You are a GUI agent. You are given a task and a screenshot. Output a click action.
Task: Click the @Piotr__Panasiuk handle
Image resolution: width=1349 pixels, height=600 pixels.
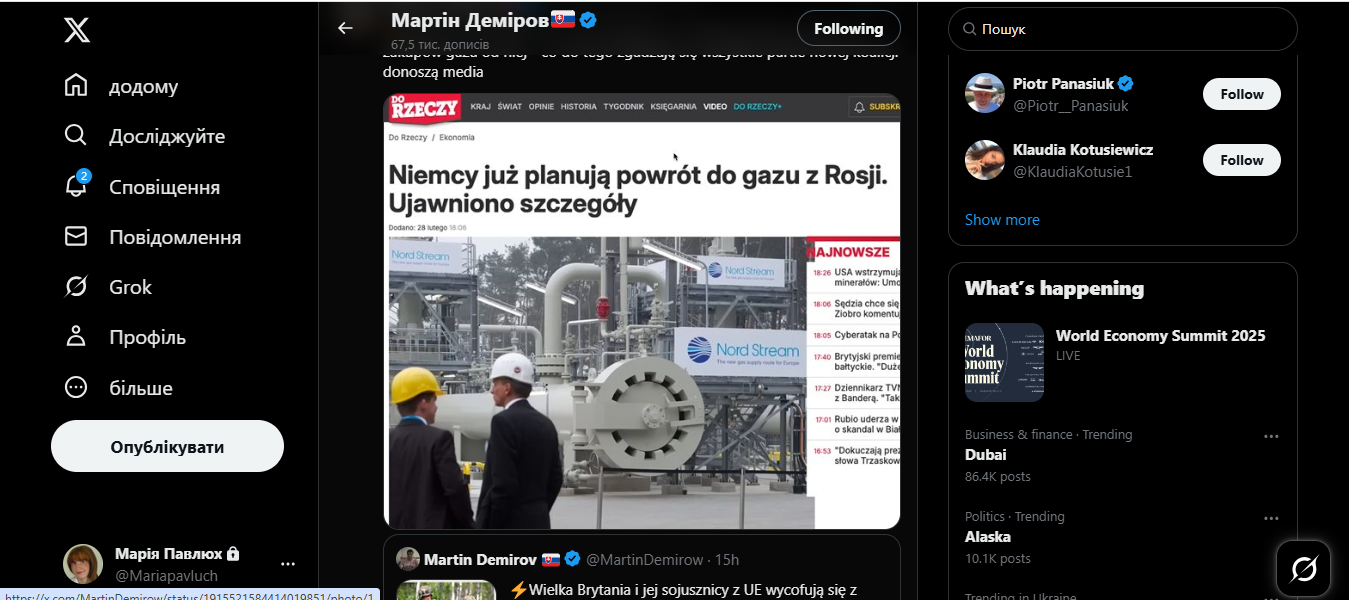1071,106
